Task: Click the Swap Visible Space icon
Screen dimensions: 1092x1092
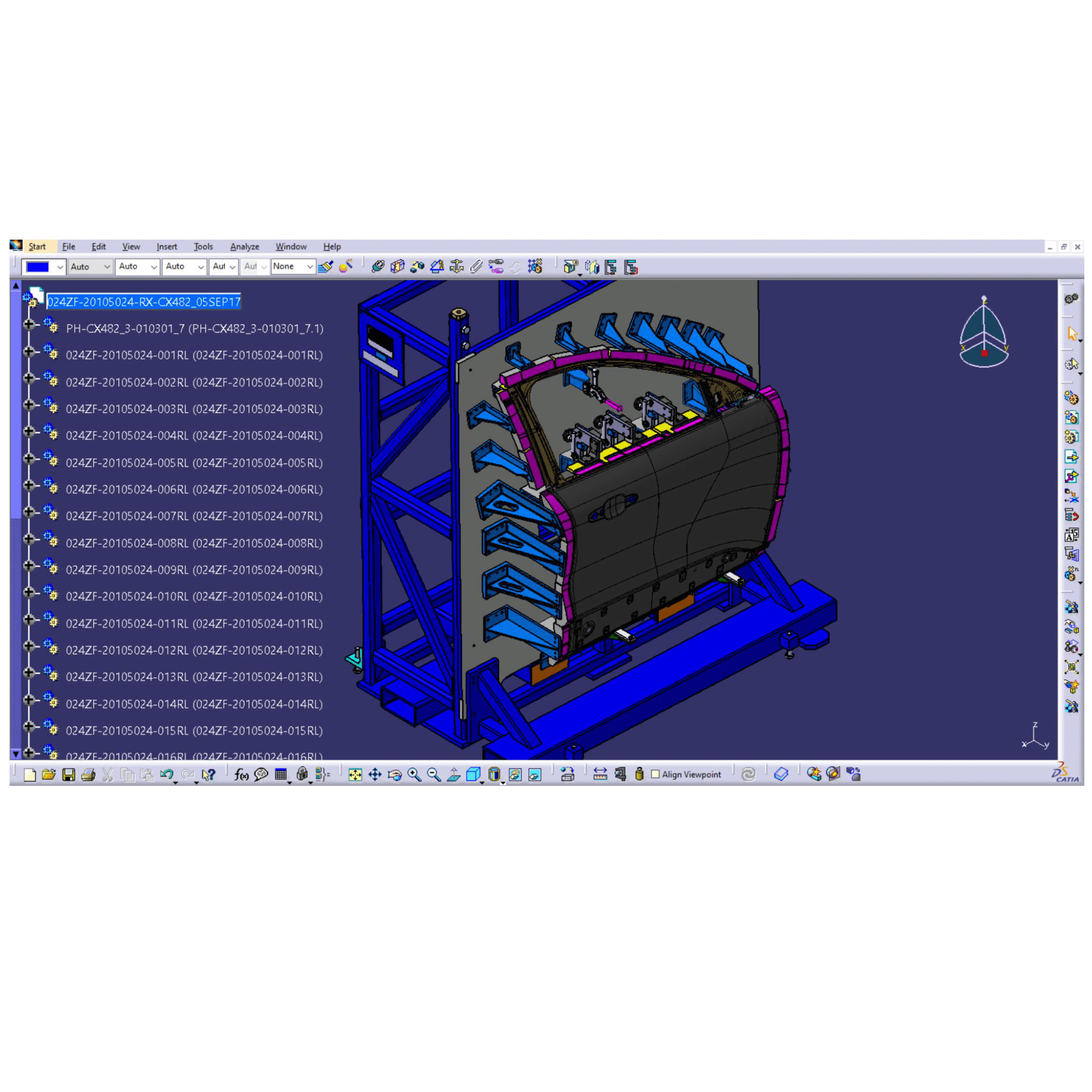Action: click(x=535, y=774)
